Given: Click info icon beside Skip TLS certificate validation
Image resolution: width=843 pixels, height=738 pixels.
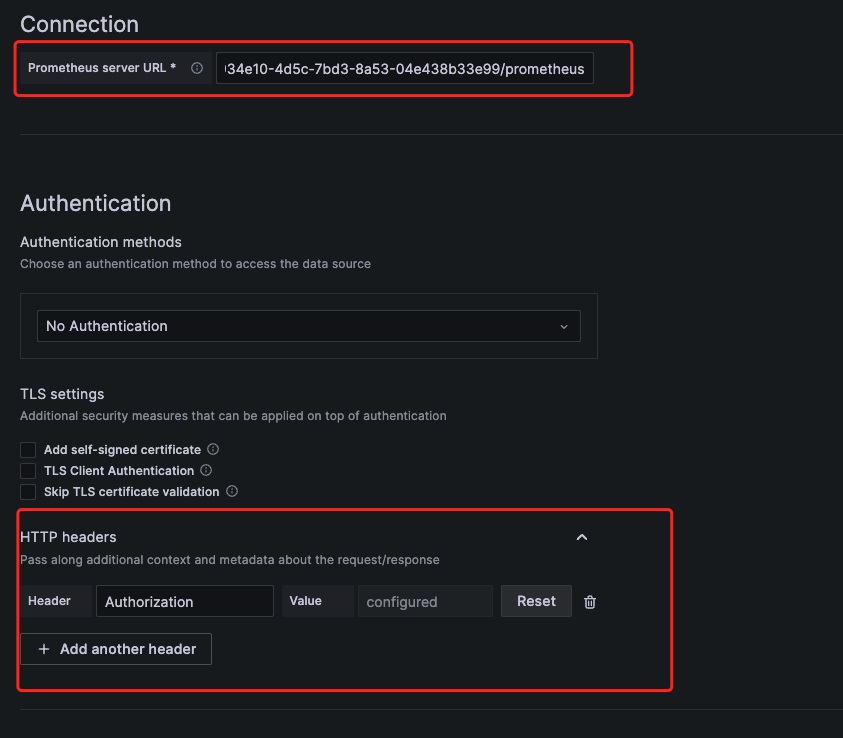Looking at the screenshot, I should point(232,492).
